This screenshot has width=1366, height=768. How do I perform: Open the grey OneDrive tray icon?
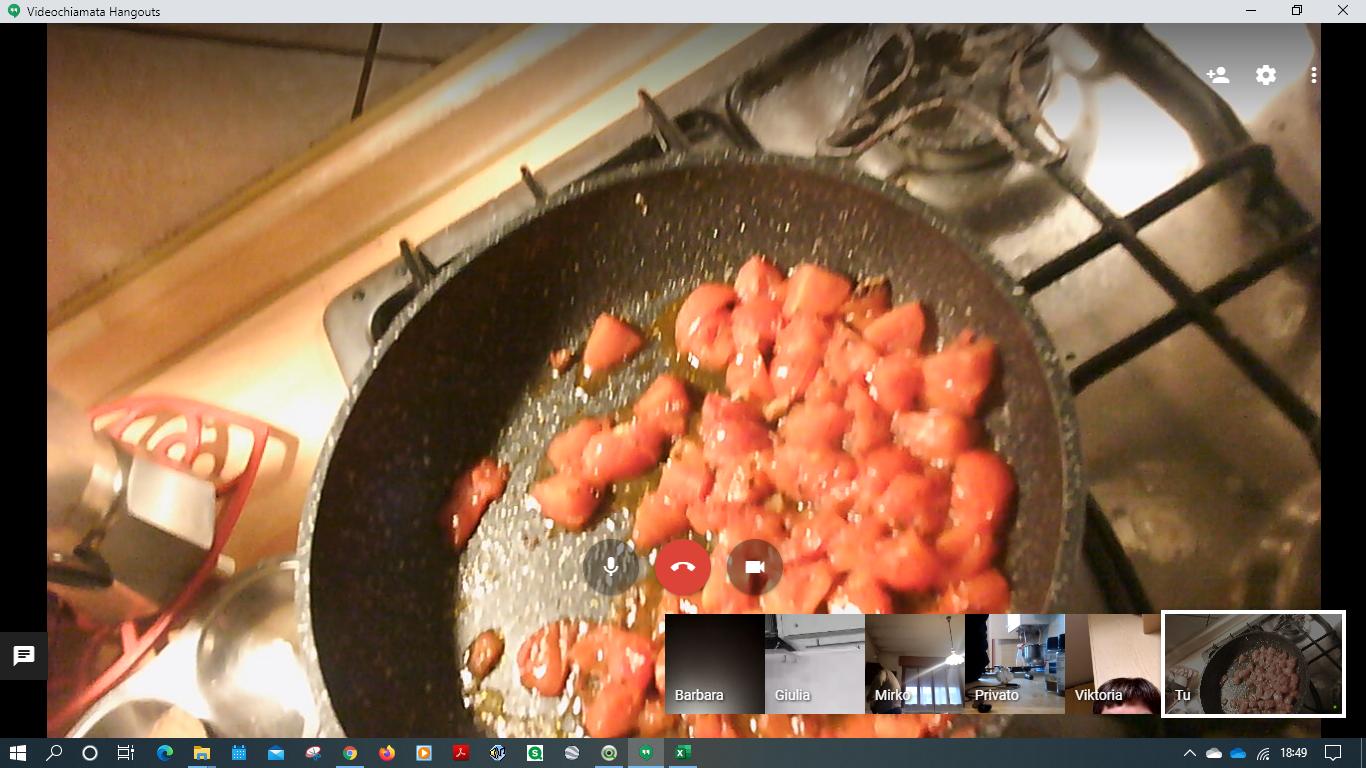(1214, 753)
